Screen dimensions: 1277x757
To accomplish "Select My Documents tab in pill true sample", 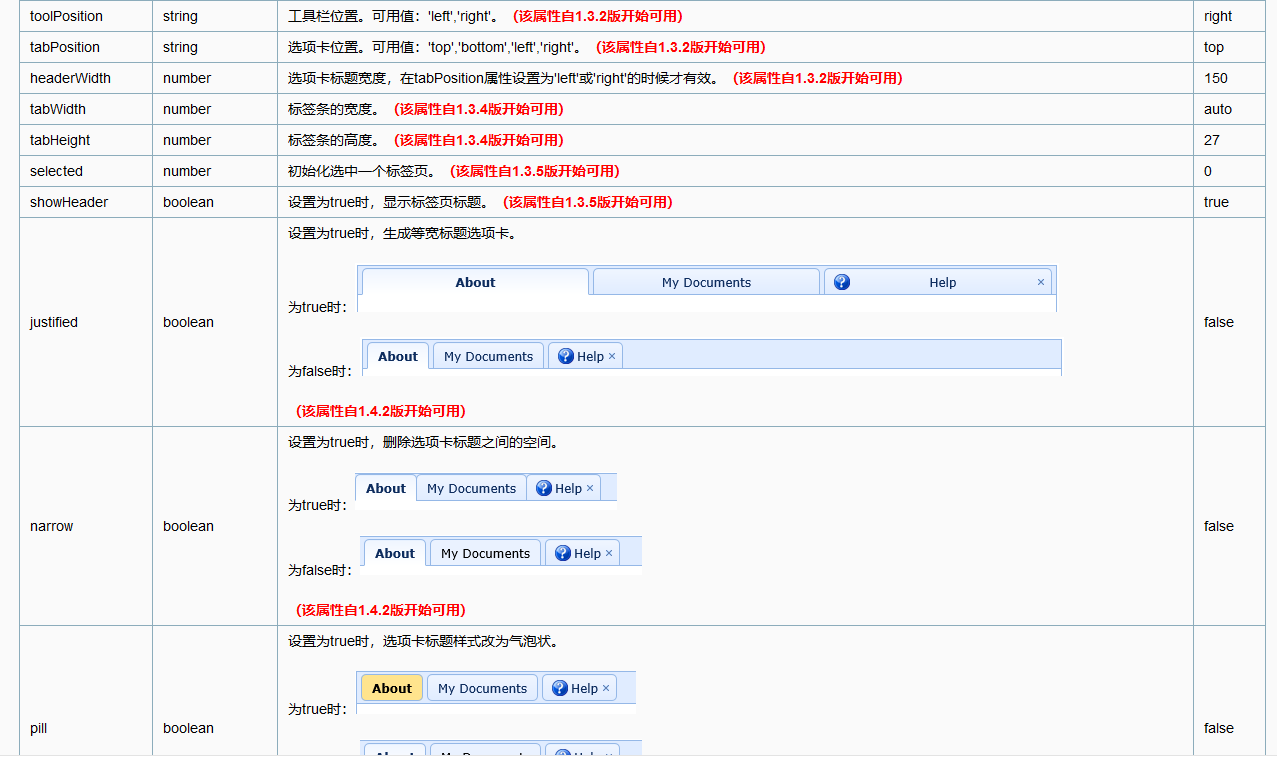I will 483,688.
